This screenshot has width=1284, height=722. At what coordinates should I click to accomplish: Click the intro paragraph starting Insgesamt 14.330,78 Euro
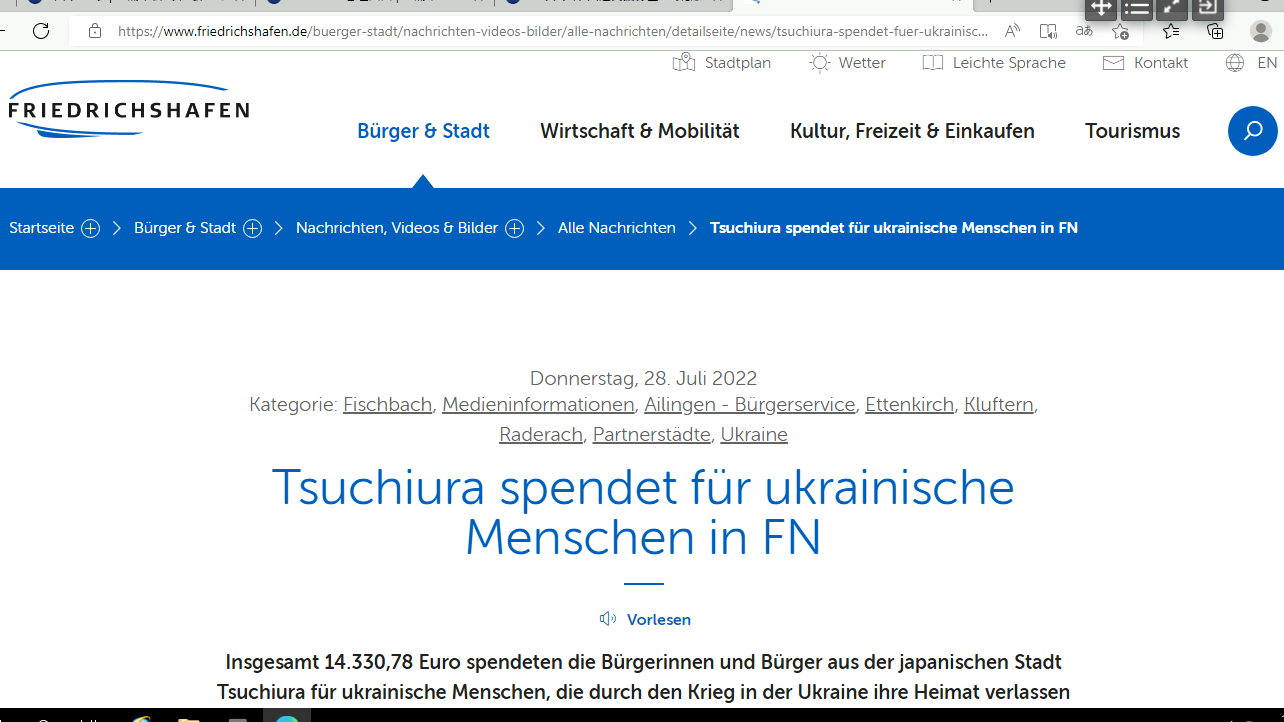(643, 677)
